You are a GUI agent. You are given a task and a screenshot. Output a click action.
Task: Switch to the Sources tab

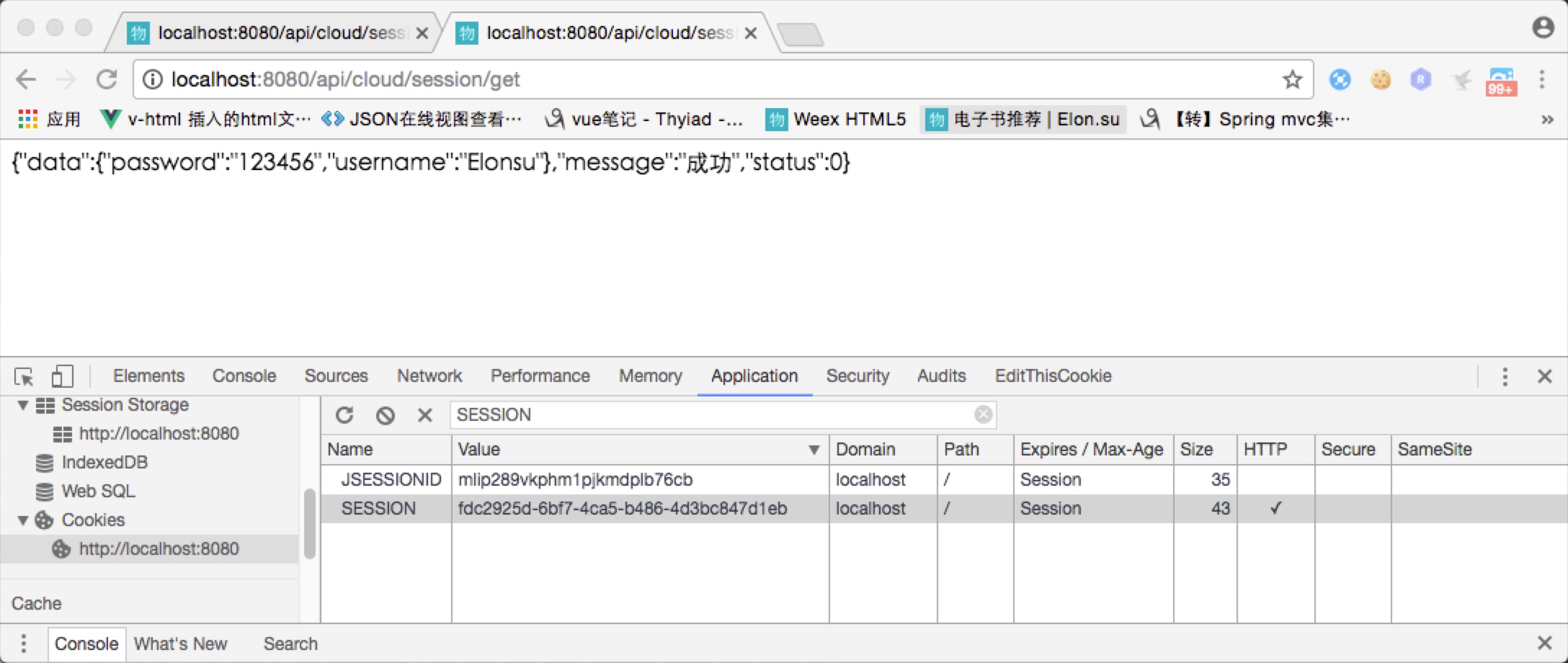pos(336,376)
